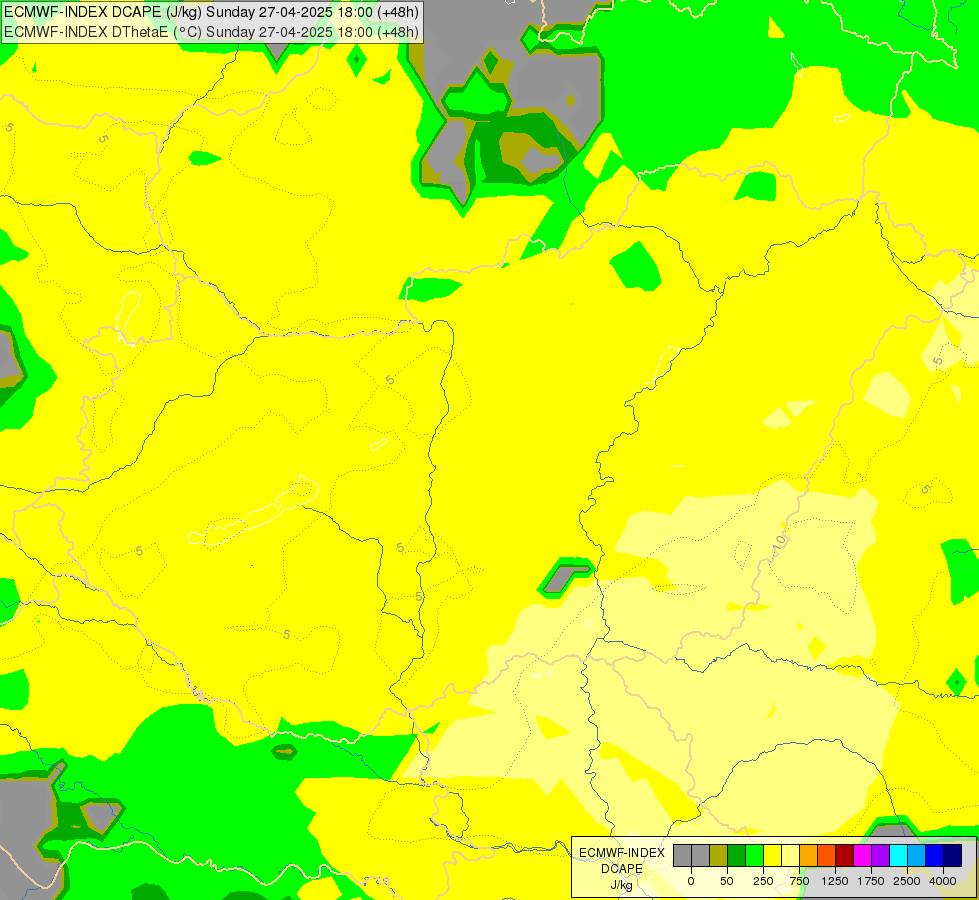
Task: Pick the red-orange legend swatch
Action: pyautogui.click(x=827, y=855)
